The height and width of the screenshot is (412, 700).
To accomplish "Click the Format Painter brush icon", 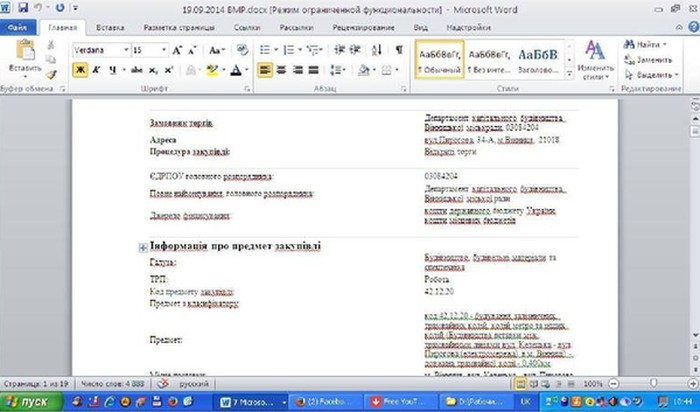I will 51,75.
